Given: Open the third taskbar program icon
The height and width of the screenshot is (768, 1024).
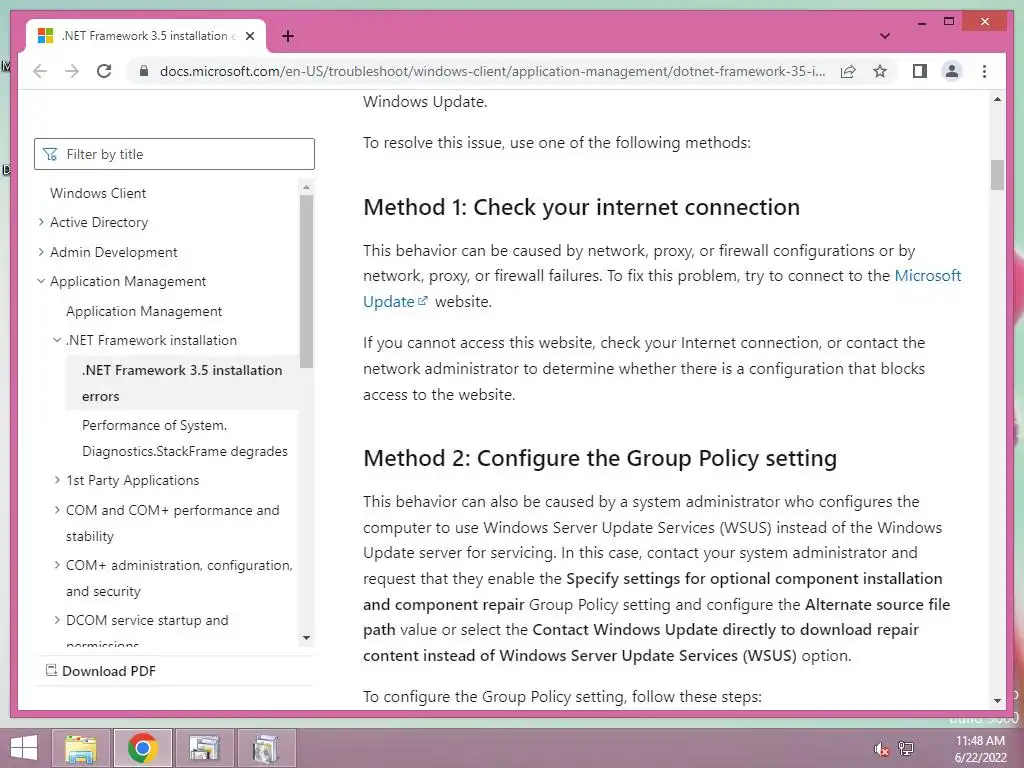Looking at the screenshot, I should pos(204,748).
